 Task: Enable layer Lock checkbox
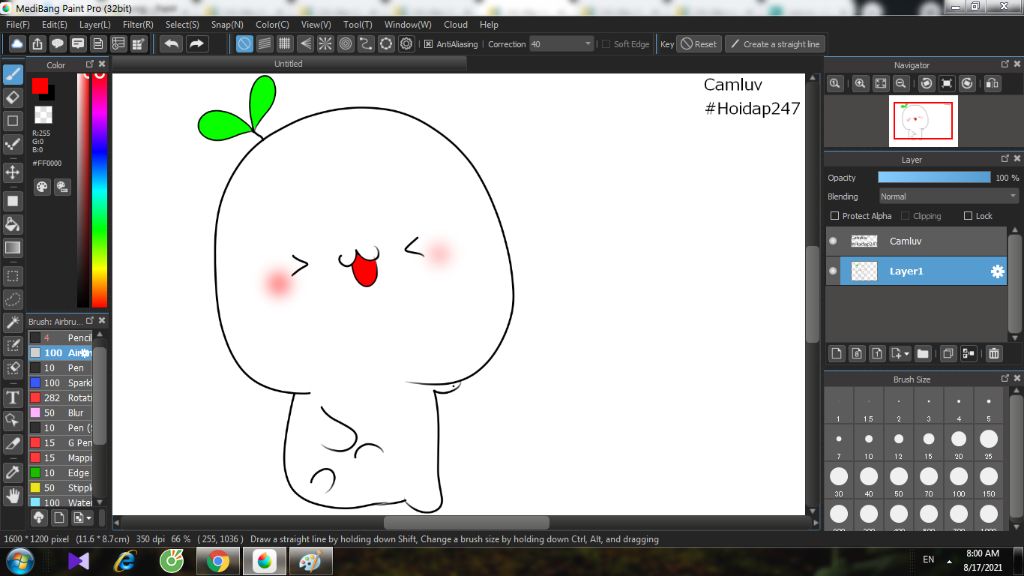point(968,216)
